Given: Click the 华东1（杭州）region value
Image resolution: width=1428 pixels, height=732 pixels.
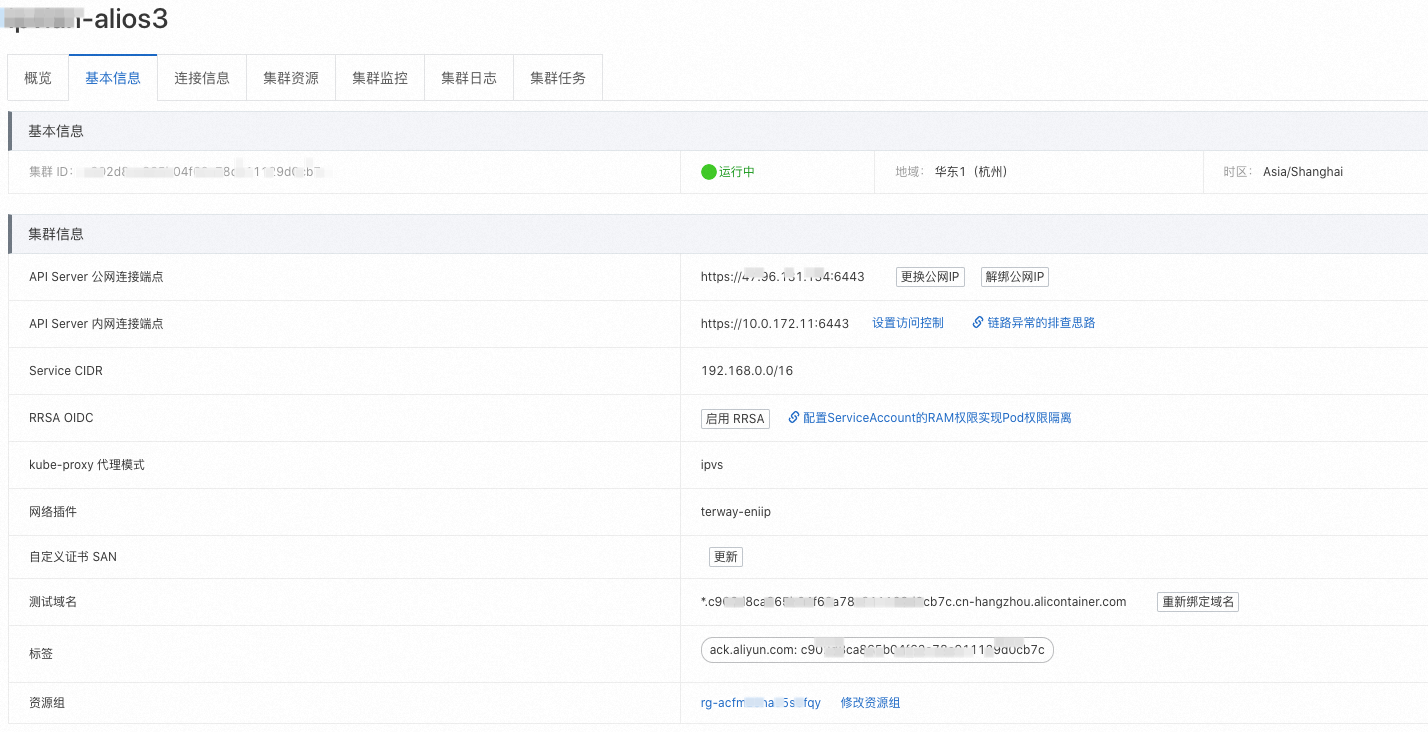Looking at the screenshot, I should point(971,172).
